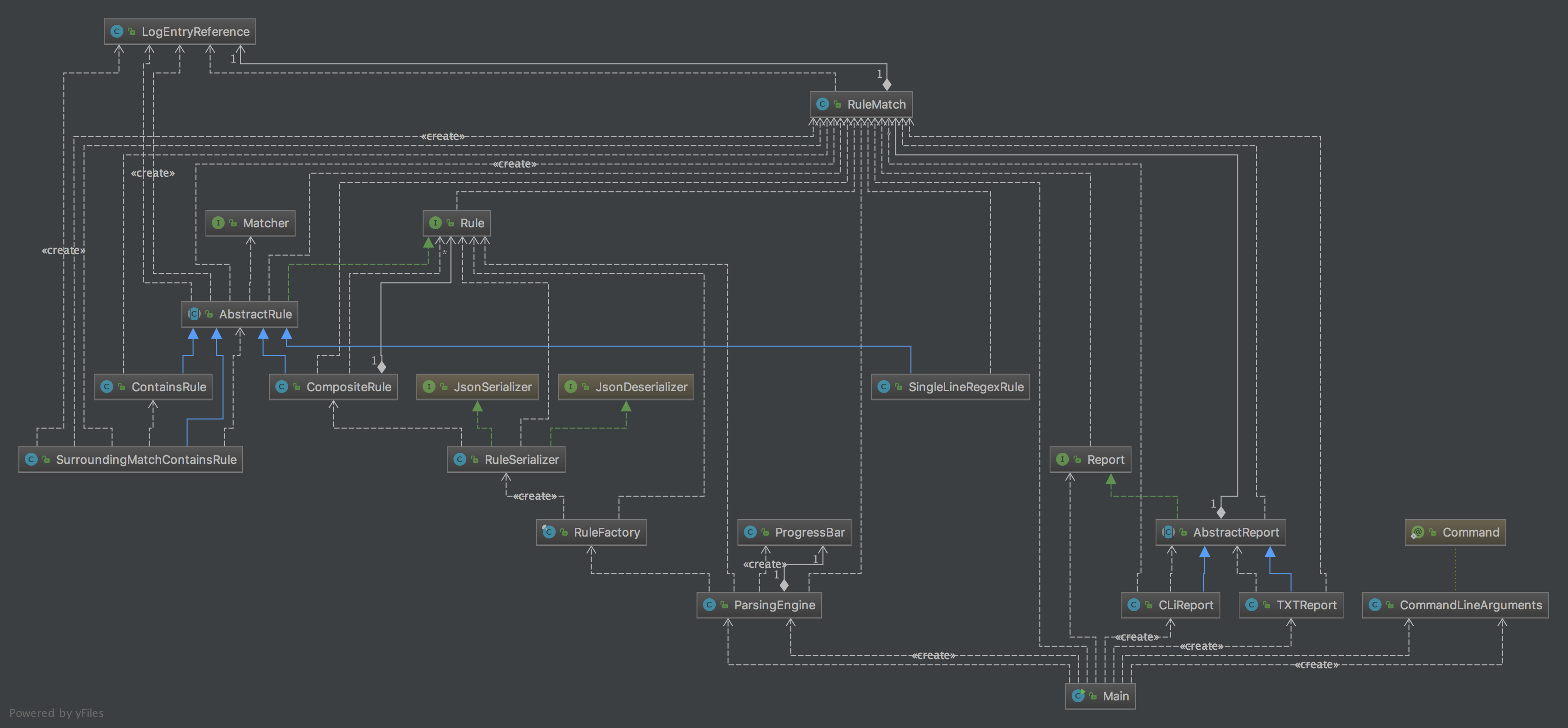Image resolution: width=1568 pixels, height=728 pixels.
Task: Select the AbstractReport node label
Action: coord(1236,532)
